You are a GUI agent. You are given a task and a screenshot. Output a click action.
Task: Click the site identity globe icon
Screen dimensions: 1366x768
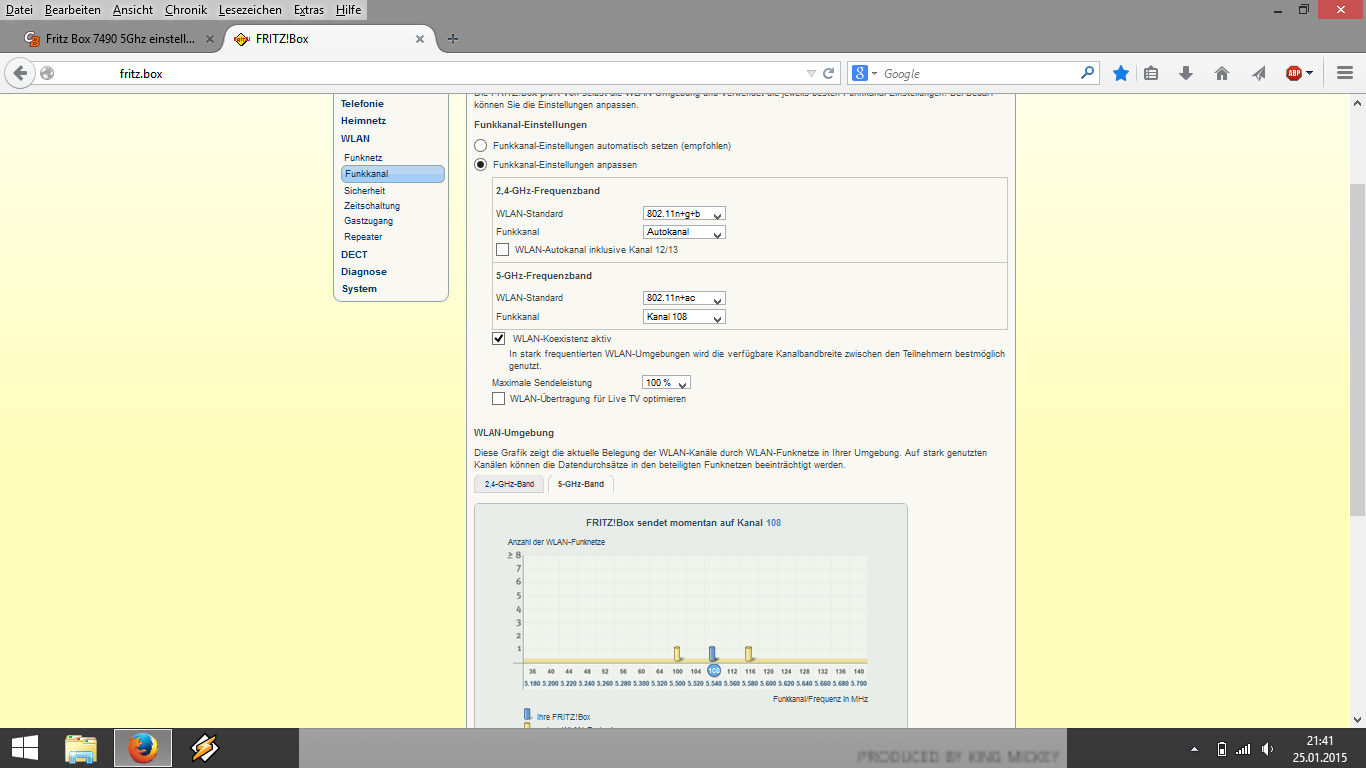pyautogui.click(x=47, y=73)
